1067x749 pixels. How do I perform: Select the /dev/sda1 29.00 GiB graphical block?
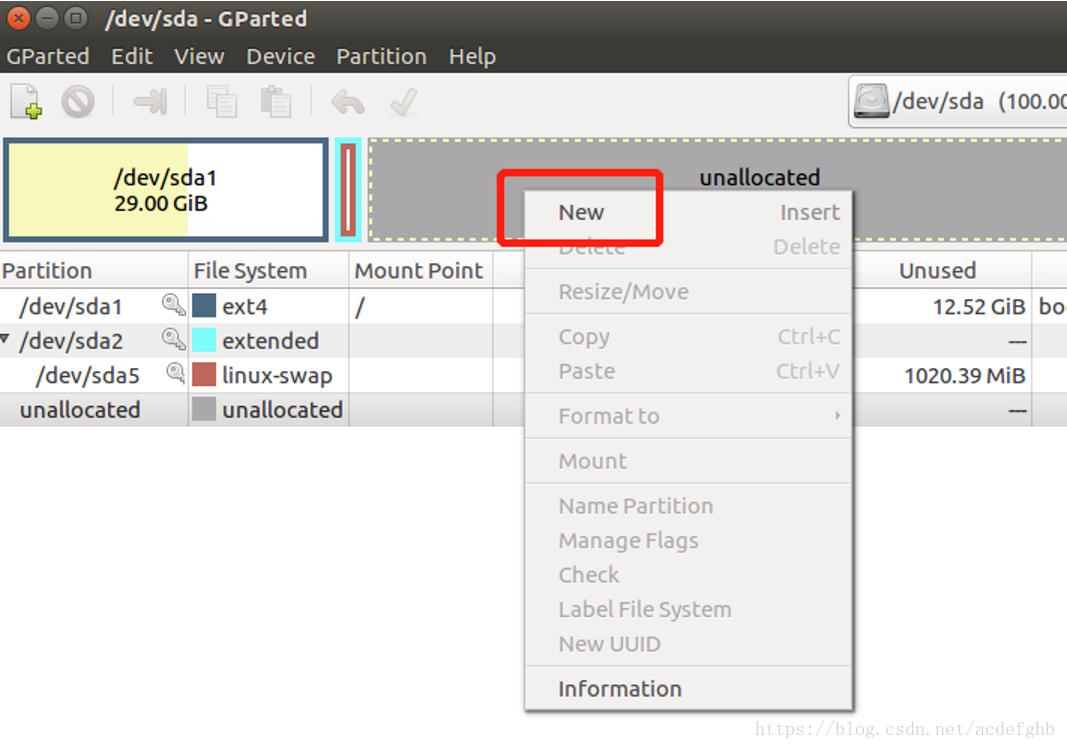(166, 190)
